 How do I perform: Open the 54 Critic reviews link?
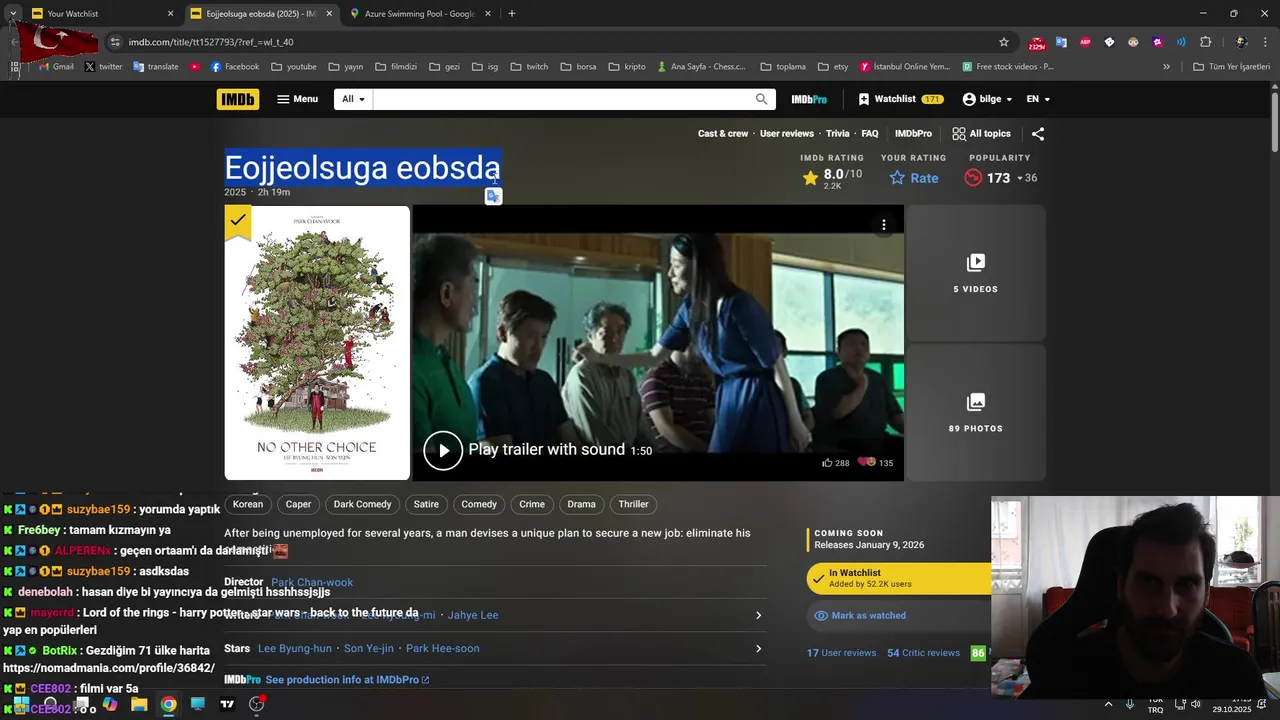click(923, 653)
